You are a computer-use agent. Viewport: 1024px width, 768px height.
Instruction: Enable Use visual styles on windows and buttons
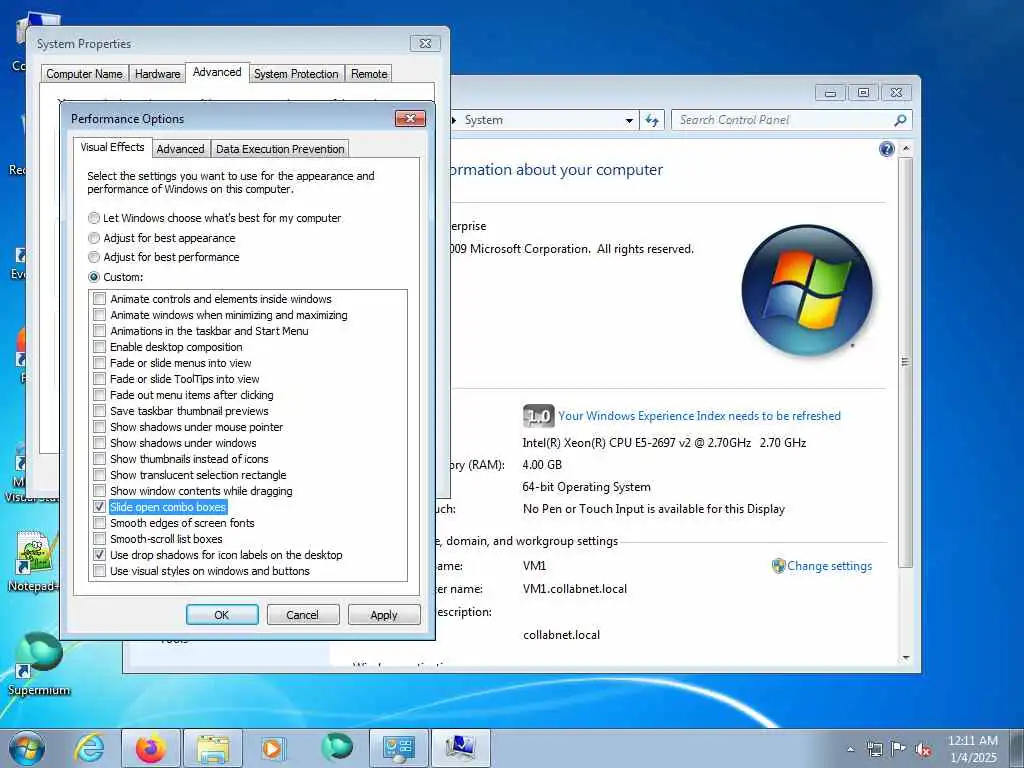point(99,571)
